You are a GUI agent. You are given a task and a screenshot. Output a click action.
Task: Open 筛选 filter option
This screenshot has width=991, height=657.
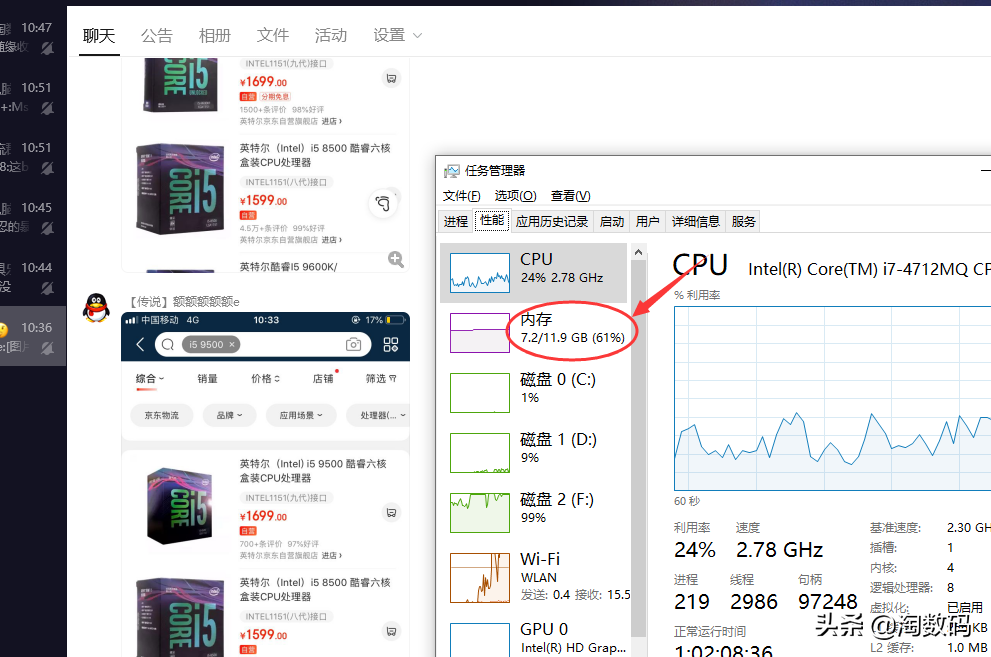click(x=381, y=378)
